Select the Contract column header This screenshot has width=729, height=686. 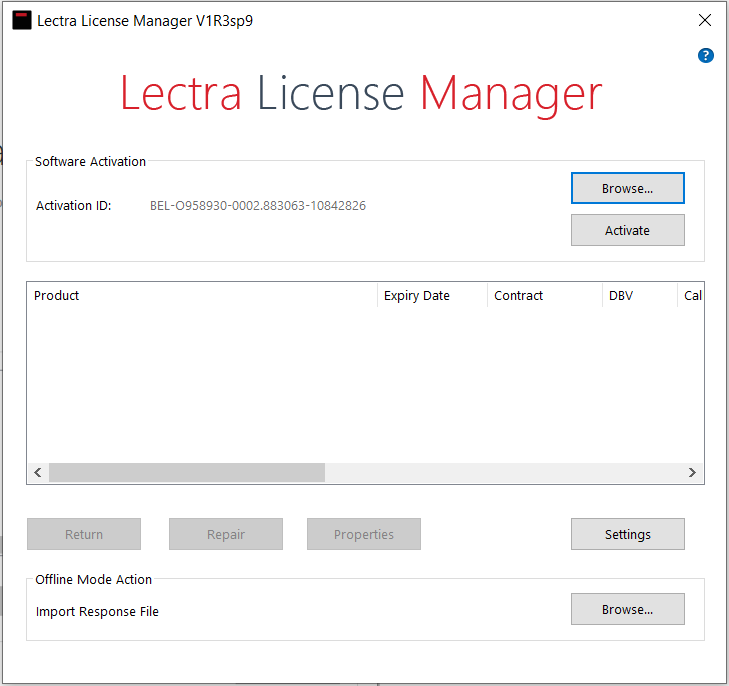pyautogui.click(x=543, y=296)
